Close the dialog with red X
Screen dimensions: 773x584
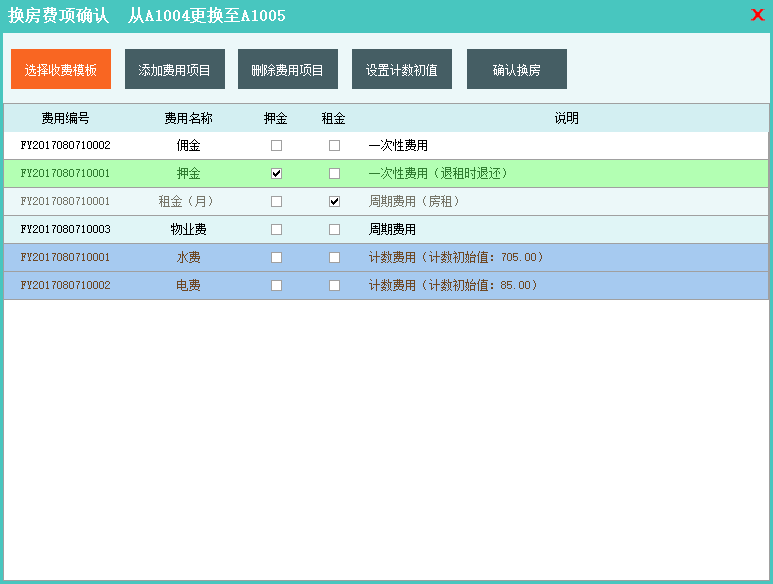tap(757, 15)
